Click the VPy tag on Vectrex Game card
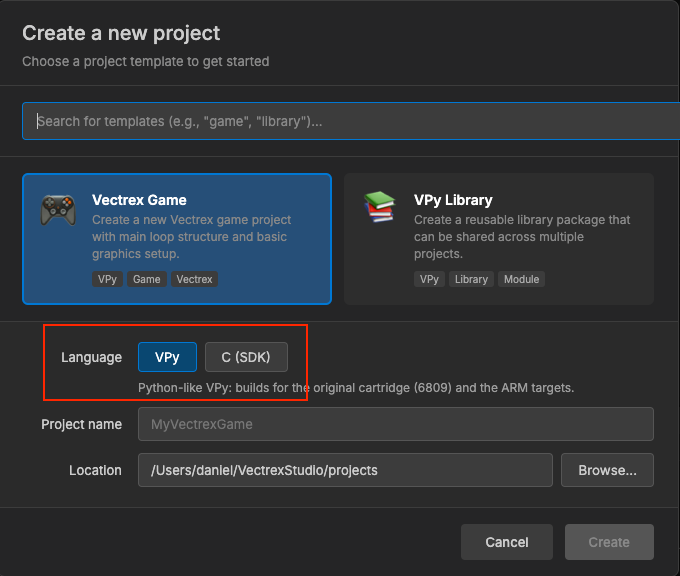Screen dimensions: 680x576 point(107,279)
